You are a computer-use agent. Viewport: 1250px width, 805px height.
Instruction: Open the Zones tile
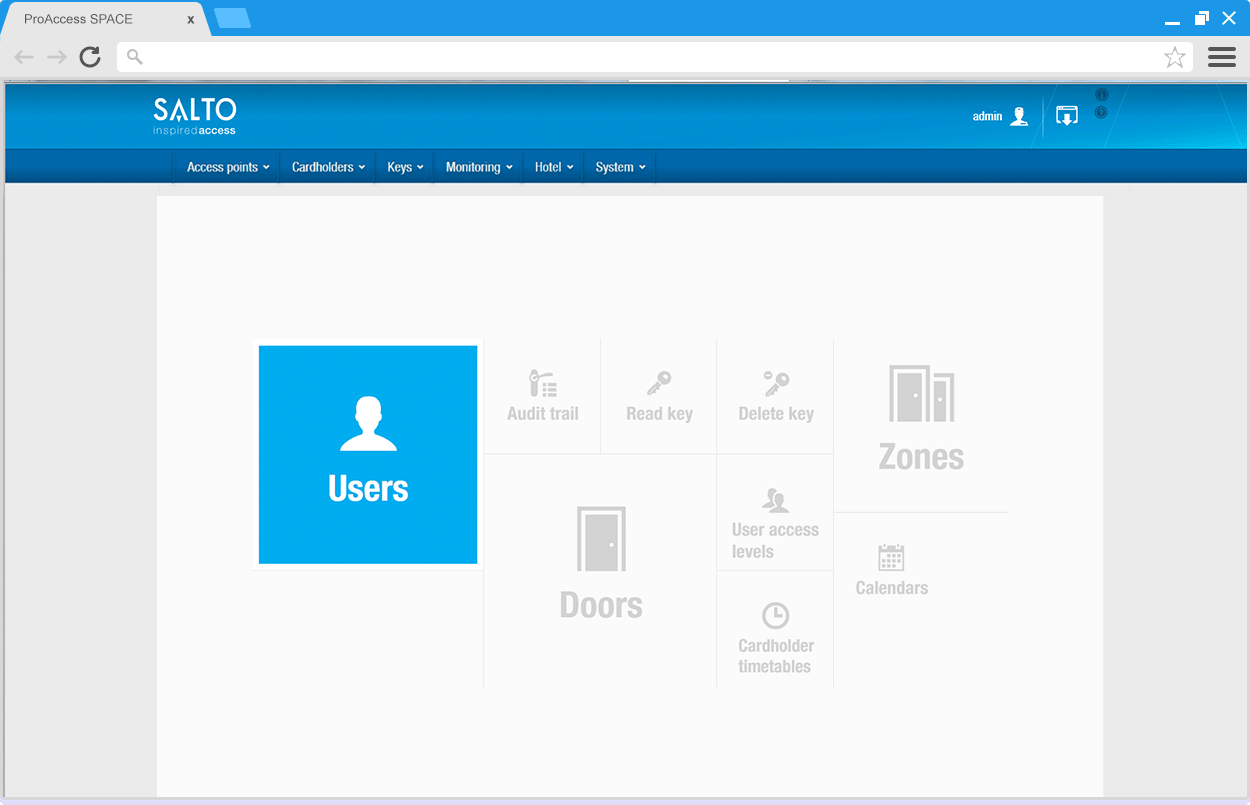point(921,420)
